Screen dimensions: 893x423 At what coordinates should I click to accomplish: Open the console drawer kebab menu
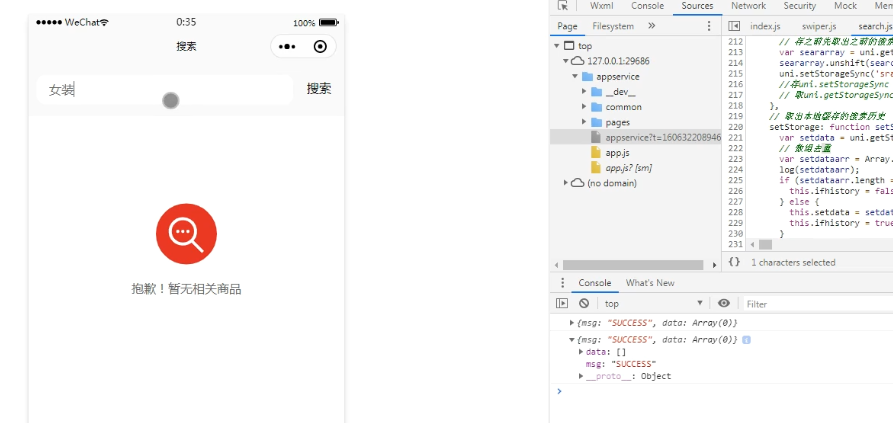(563, 283)
